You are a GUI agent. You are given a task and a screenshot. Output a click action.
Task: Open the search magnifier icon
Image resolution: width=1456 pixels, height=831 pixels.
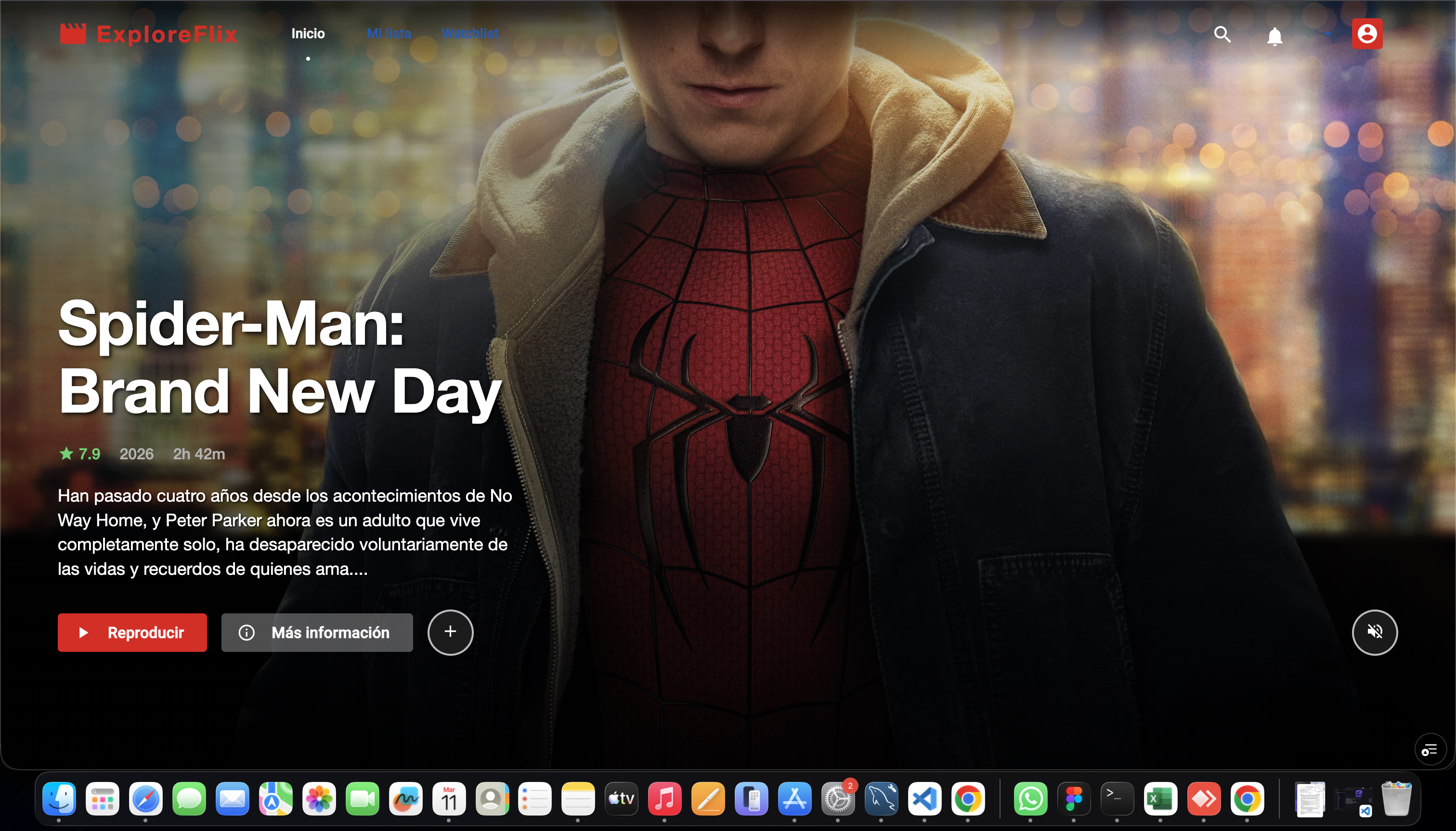(1222, 34)
